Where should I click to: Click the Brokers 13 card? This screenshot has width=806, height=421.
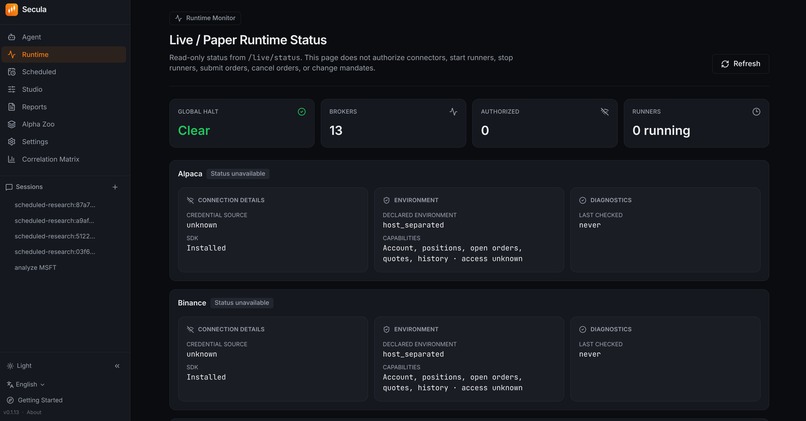click(x=393, y=123)
